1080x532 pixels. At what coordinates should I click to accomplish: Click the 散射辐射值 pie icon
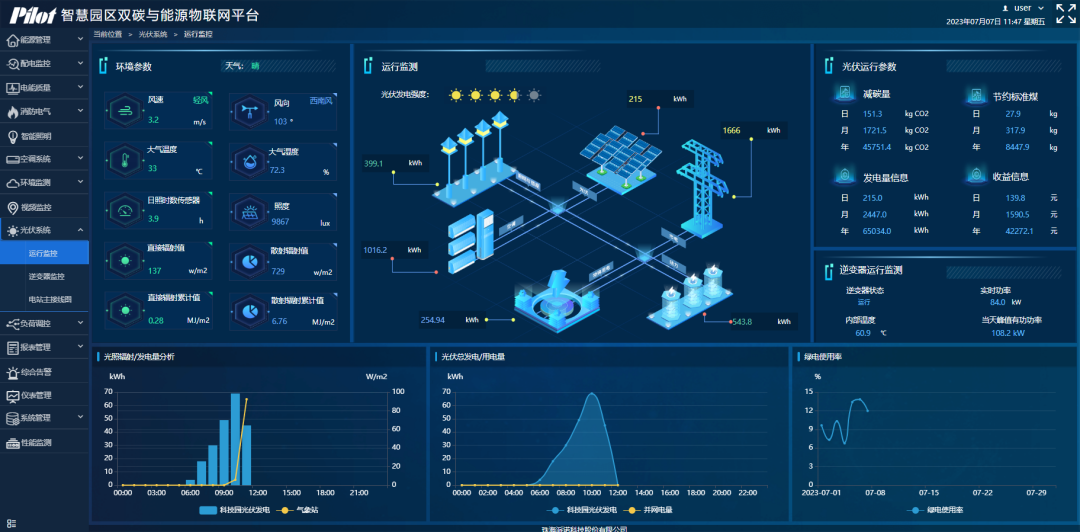[x=249, y=260]
